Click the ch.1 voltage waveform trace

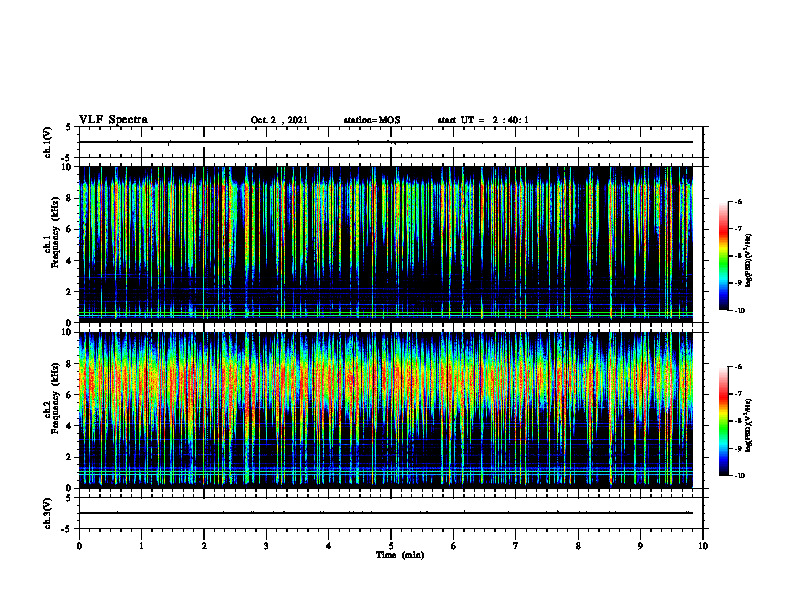click(x=386, y=142)
